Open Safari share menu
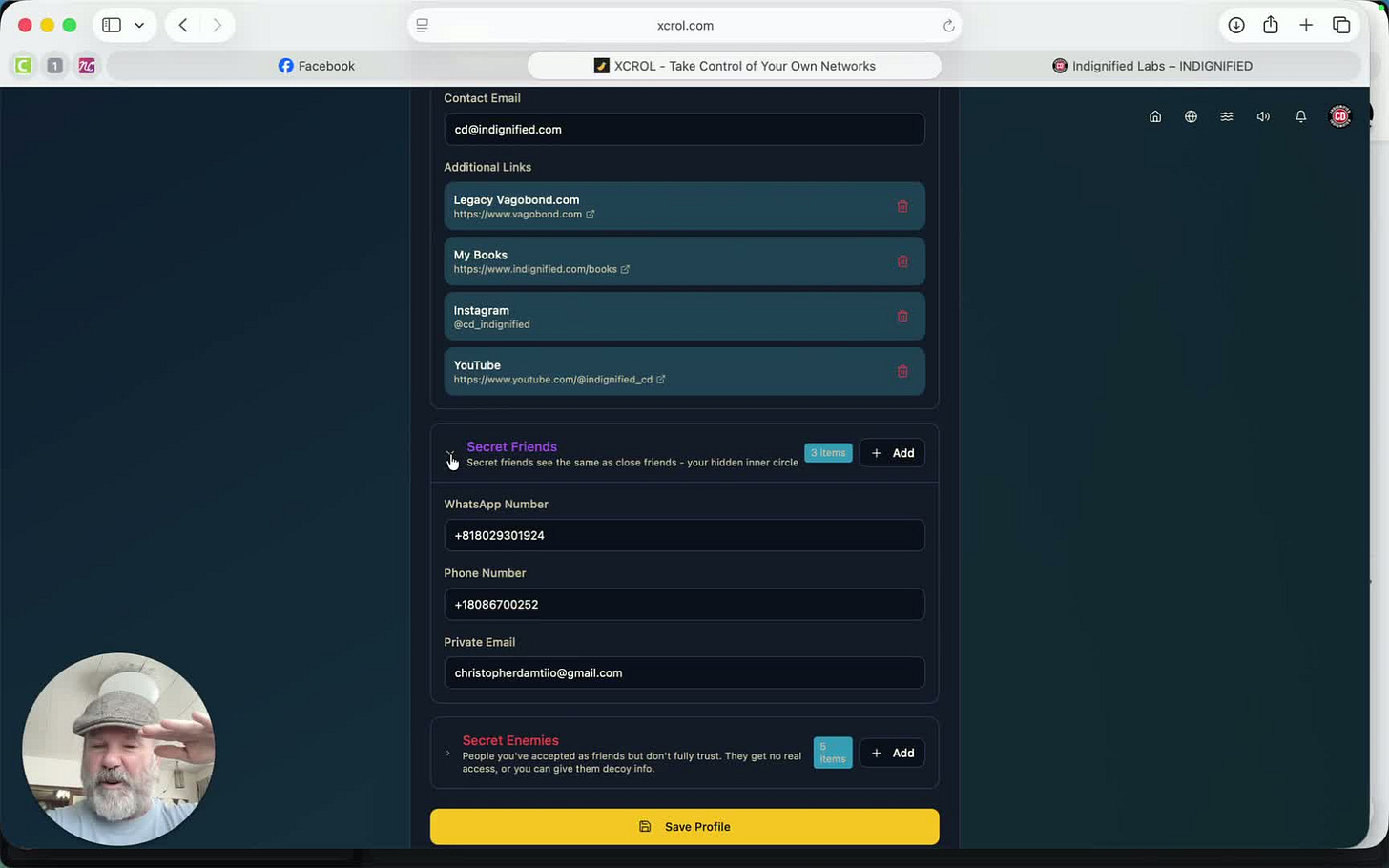The width and height of the screenshot is (1389, 868). (x=1271, y=26)
